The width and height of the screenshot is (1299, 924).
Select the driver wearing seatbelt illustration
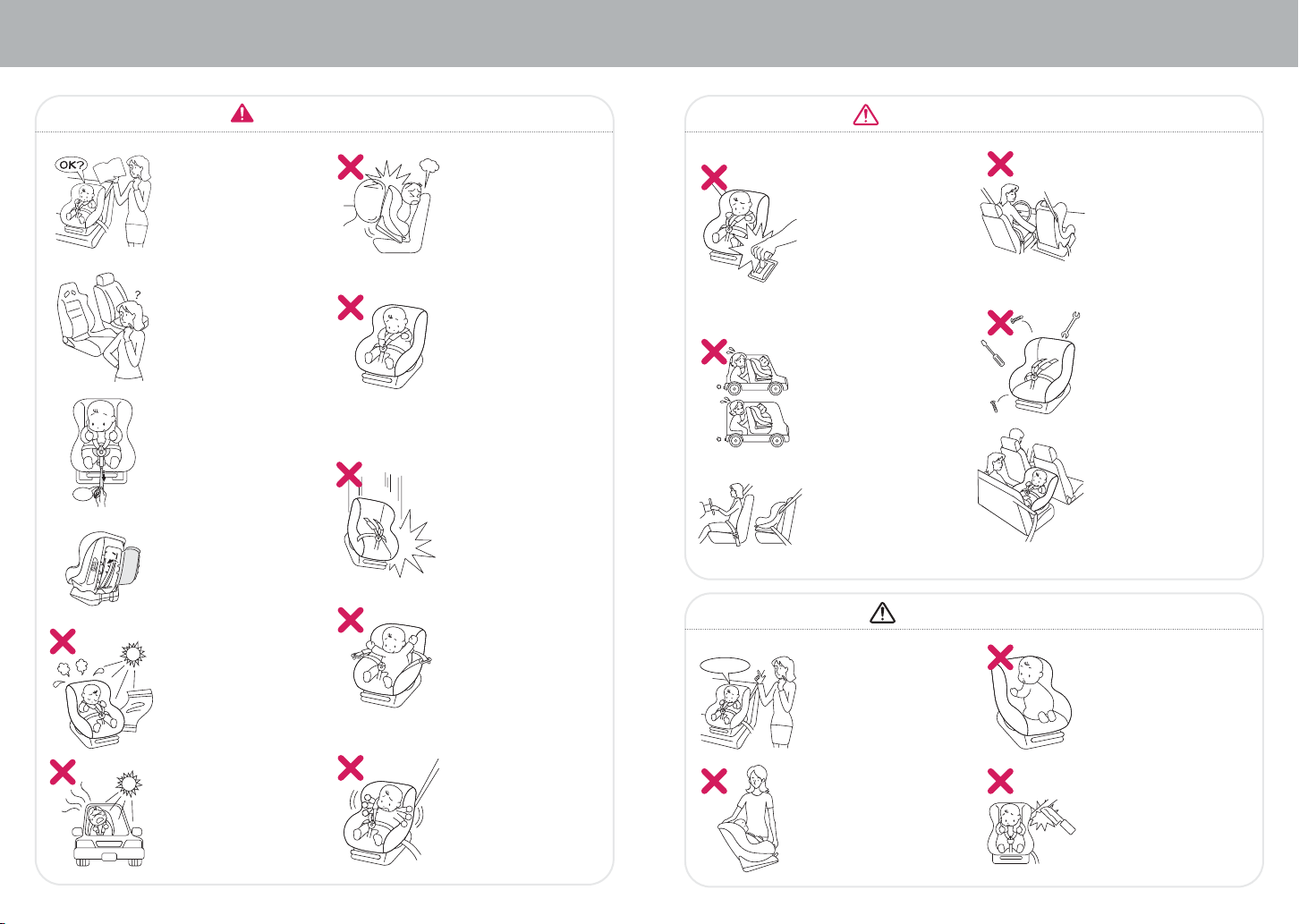coord(749,515)
